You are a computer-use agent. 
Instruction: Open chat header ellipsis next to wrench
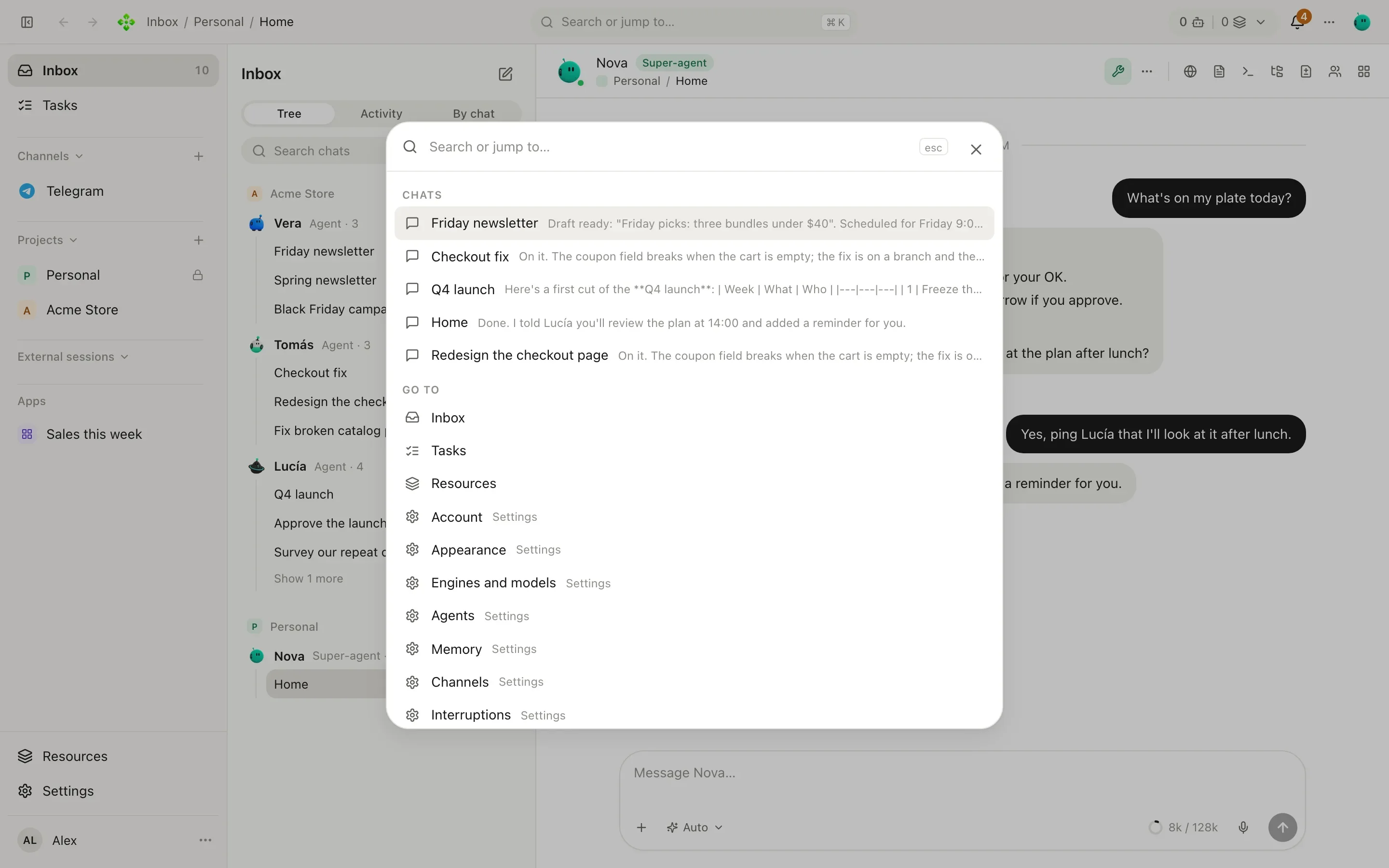[x=1147, y=71]
